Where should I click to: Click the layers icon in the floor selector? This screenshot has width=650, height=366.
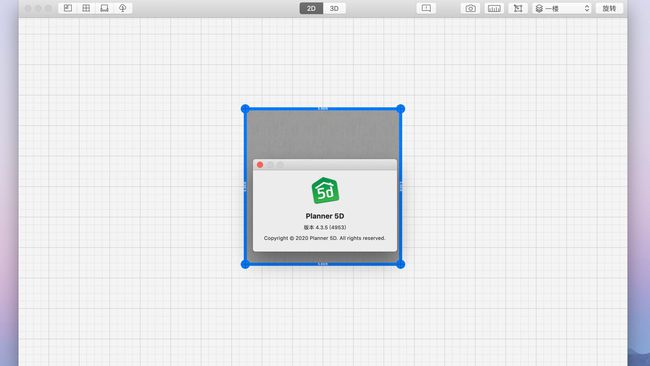click(539, 8)
